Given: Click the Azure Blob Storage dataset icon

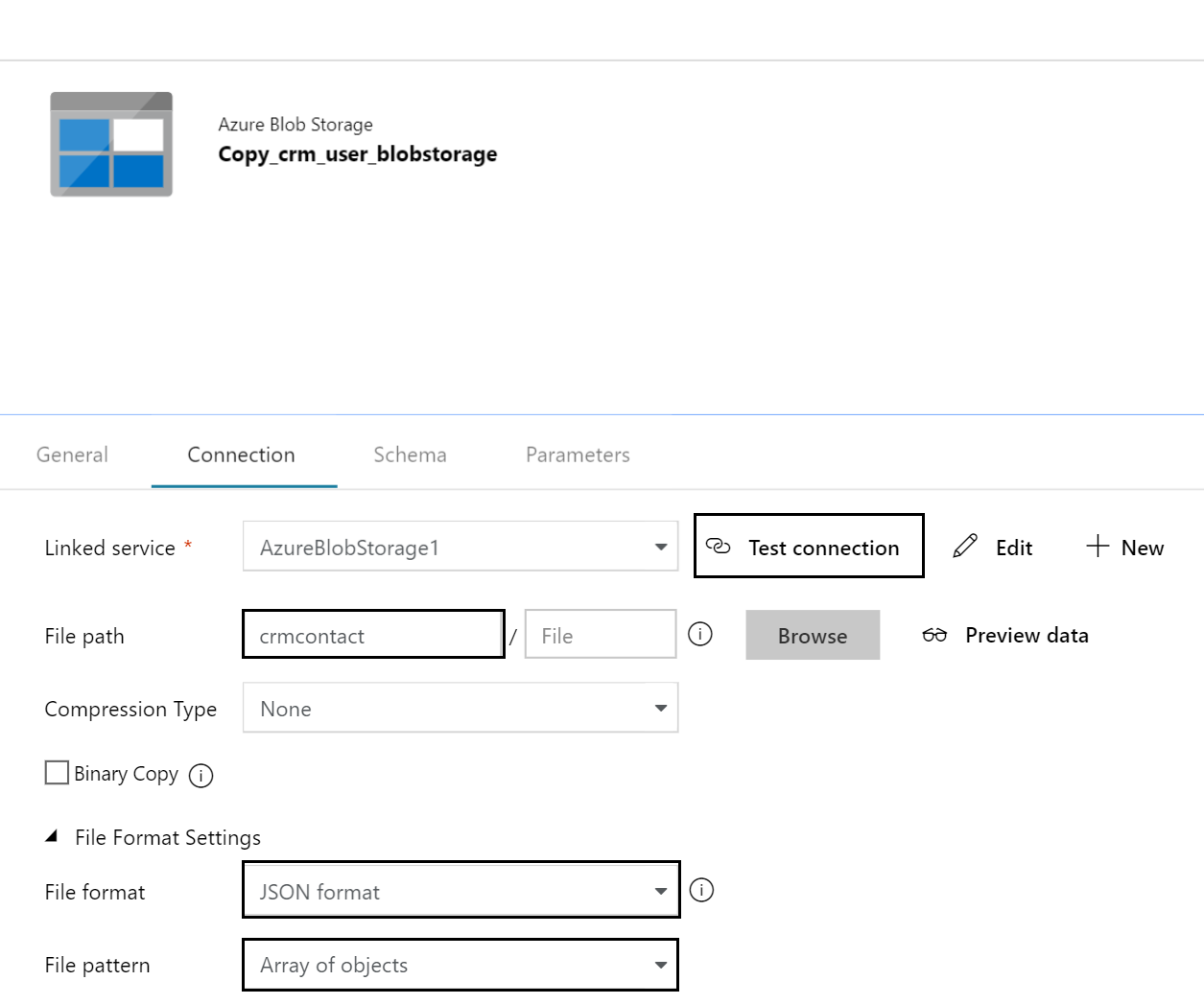Looking at the screenshot, I should 111,145.
